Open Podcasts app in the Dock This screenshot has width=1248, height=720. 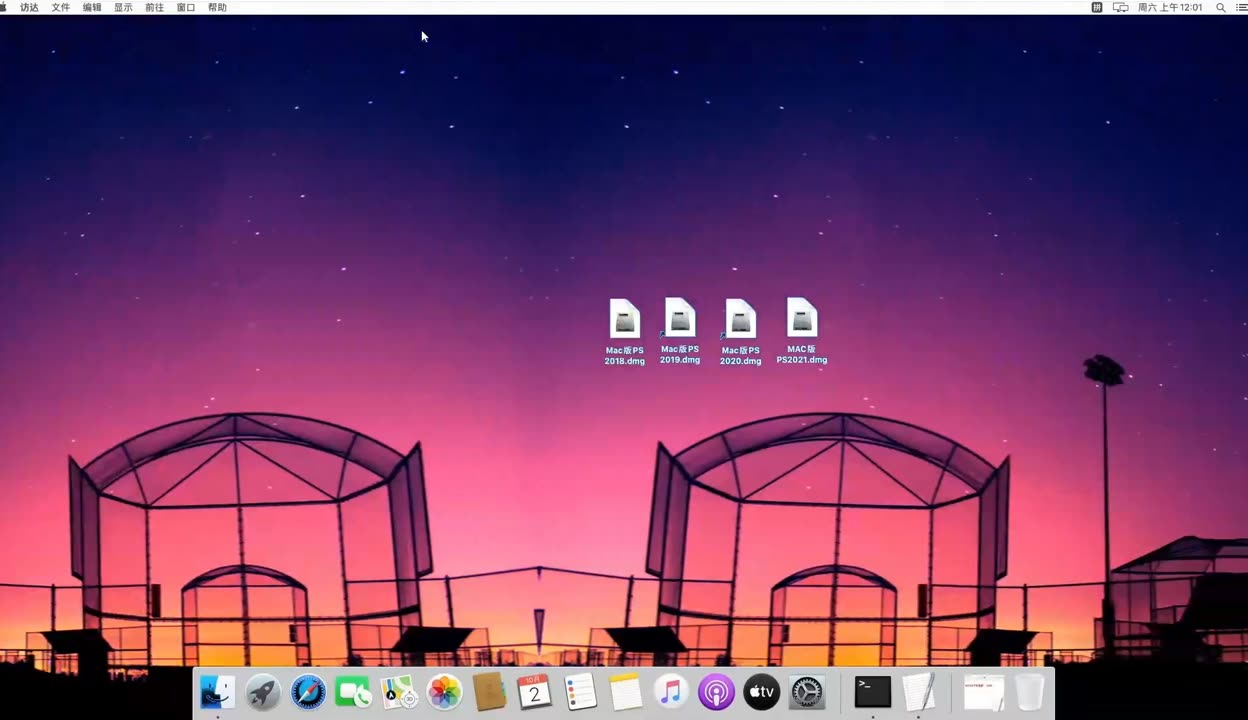(x=716, y=692)
